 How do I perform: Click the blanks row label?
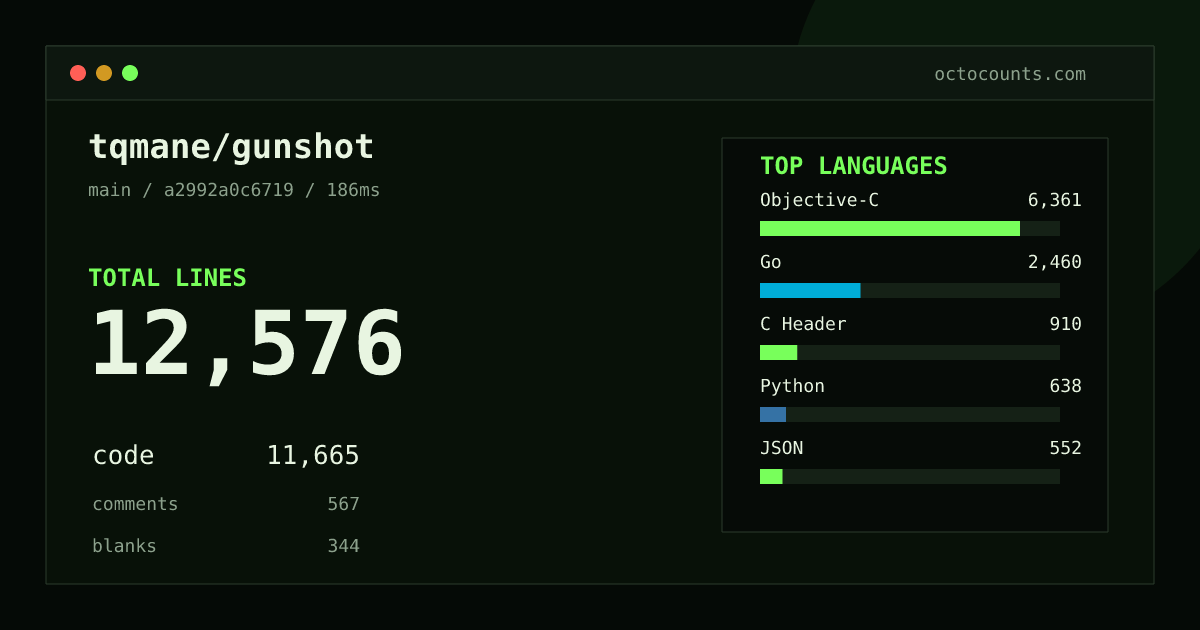(124, 546)
